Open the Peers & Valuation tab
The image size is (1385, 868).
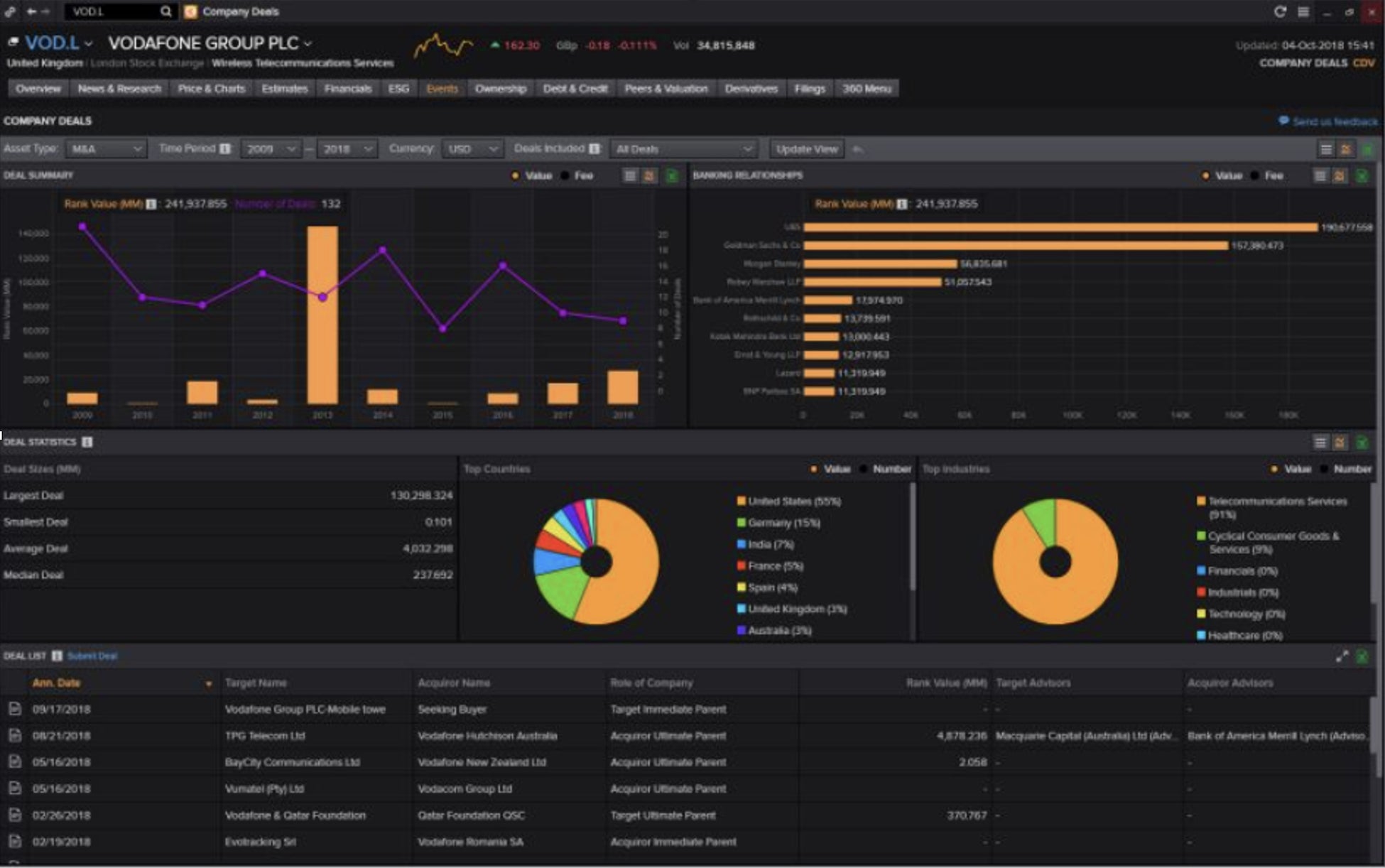pyautogui.click(x=666, y=89)
